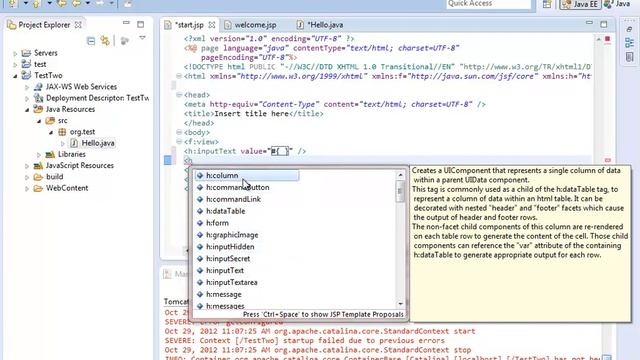Image resolution: width=640 pixels, height=360 pixels.
Task: Click proposals list scroll down arrow
Action: [x=400, y=304]
